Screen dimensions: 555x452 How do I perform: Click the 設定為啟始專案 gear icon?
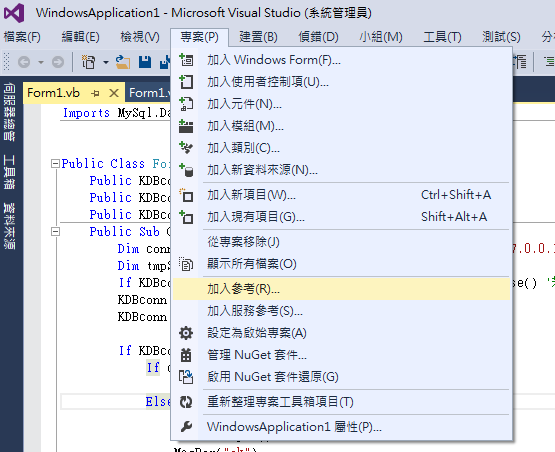pos(186,333)
